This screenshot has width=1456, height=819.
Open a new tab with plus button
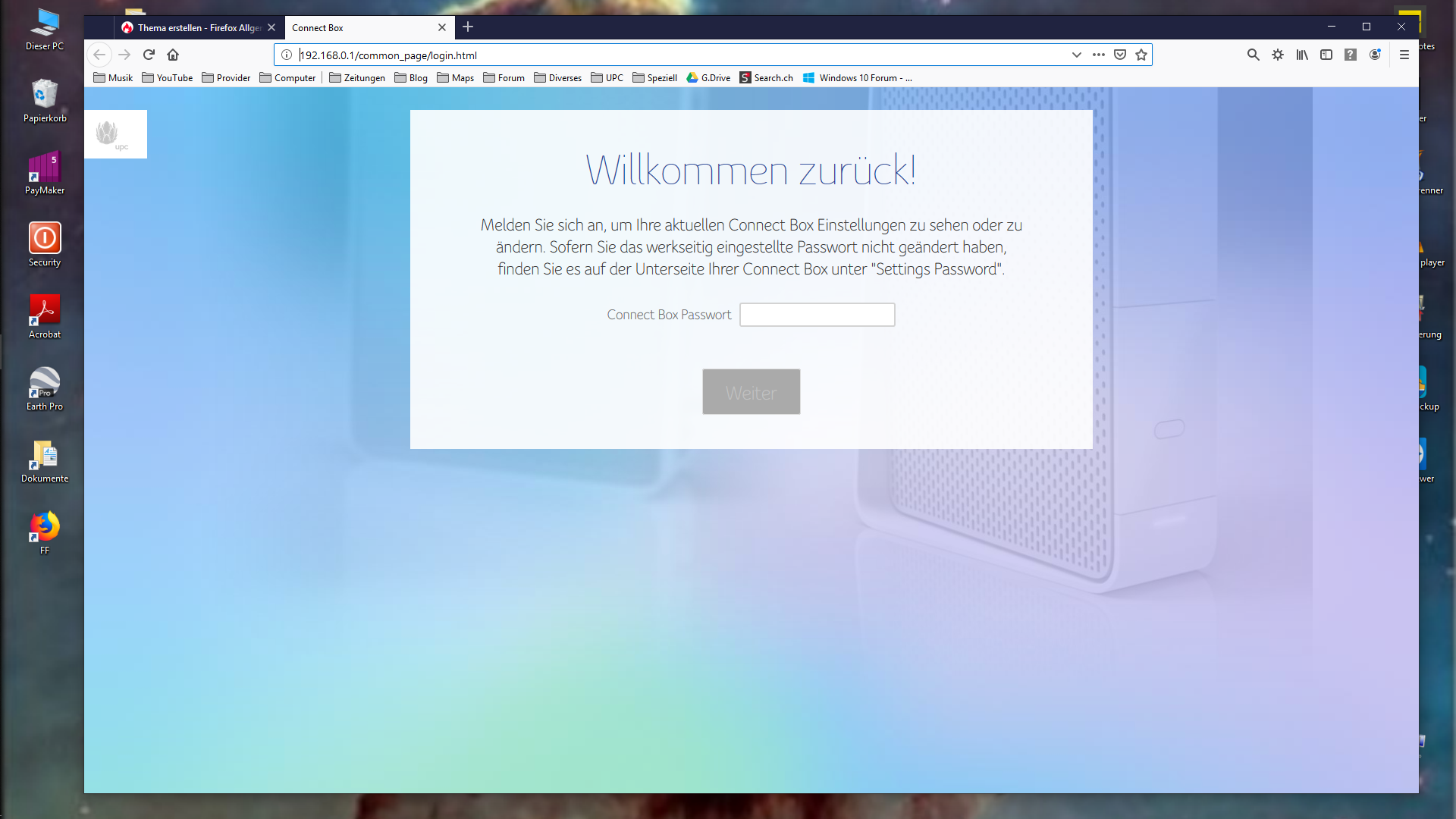point(468,27)
